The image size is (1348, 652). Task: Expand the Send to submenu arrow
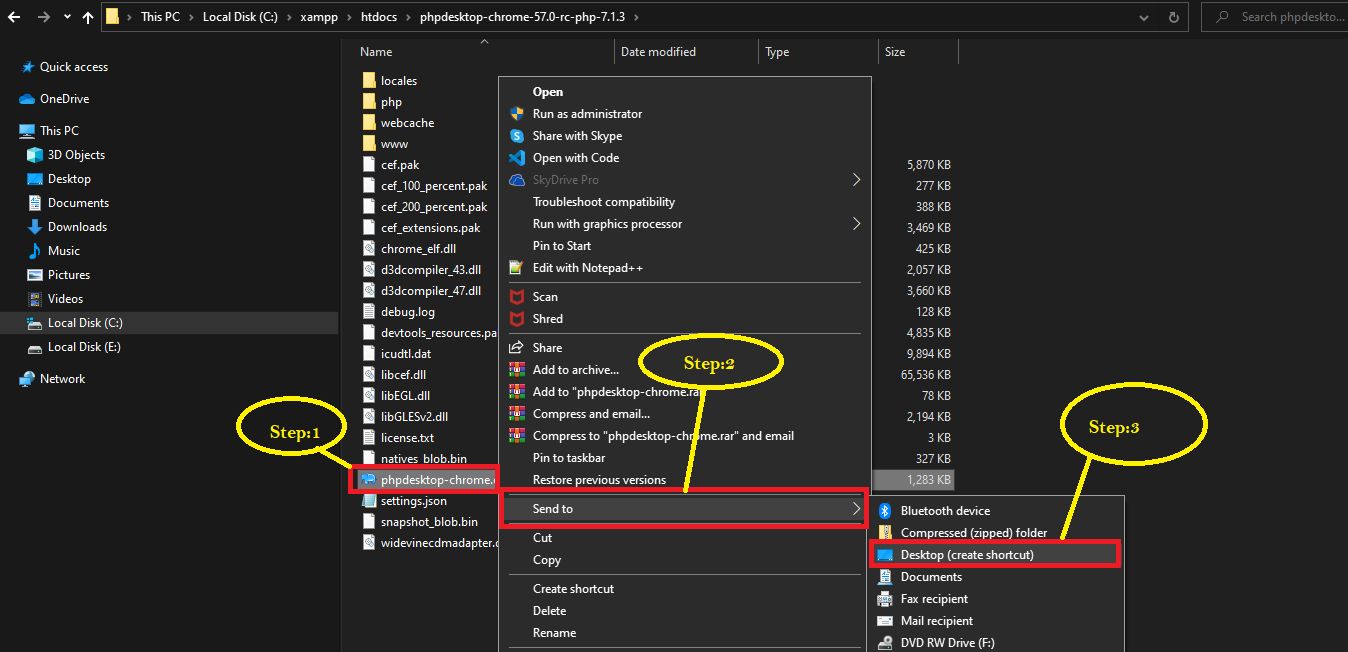pos(856,509)
